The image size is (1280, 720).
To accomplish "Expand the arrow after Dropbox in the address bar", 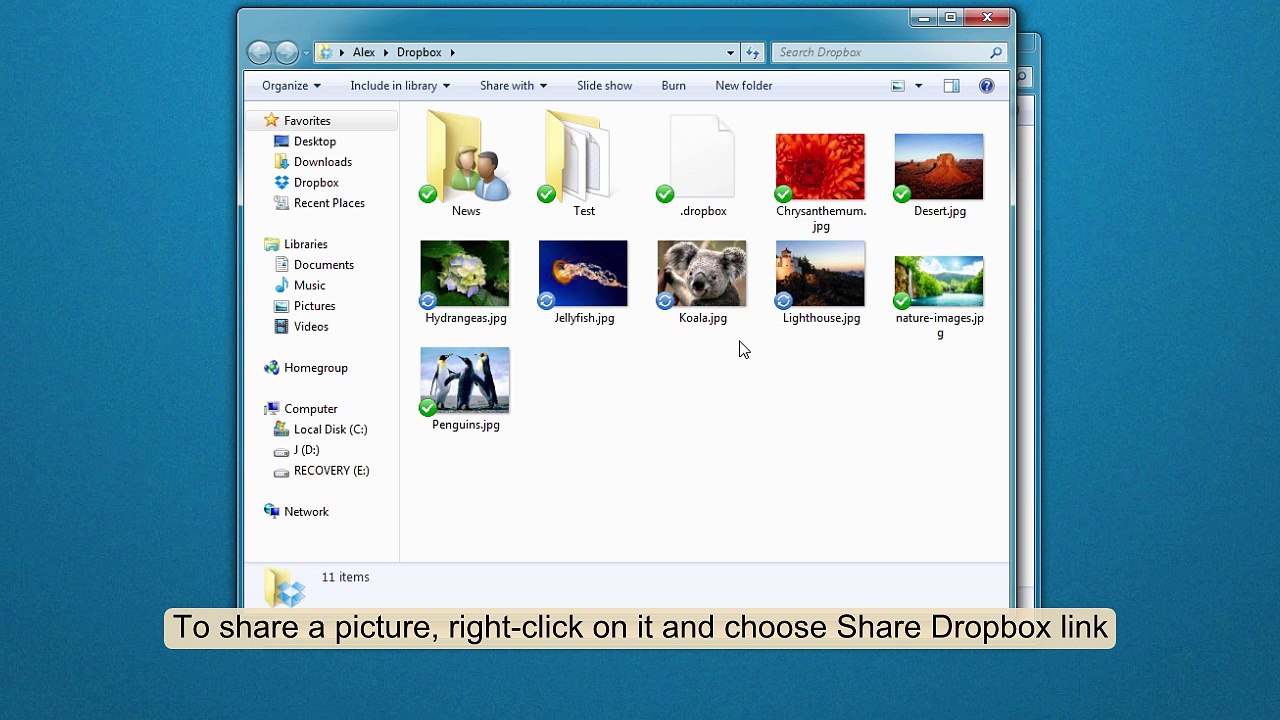I will [x=452, y=52].
